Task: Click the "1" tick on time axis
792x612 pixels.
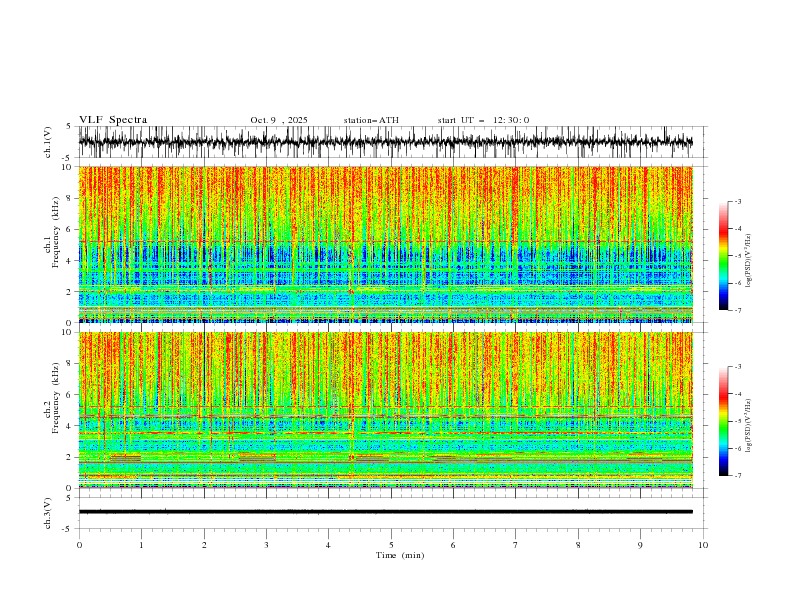Action: 141,545
